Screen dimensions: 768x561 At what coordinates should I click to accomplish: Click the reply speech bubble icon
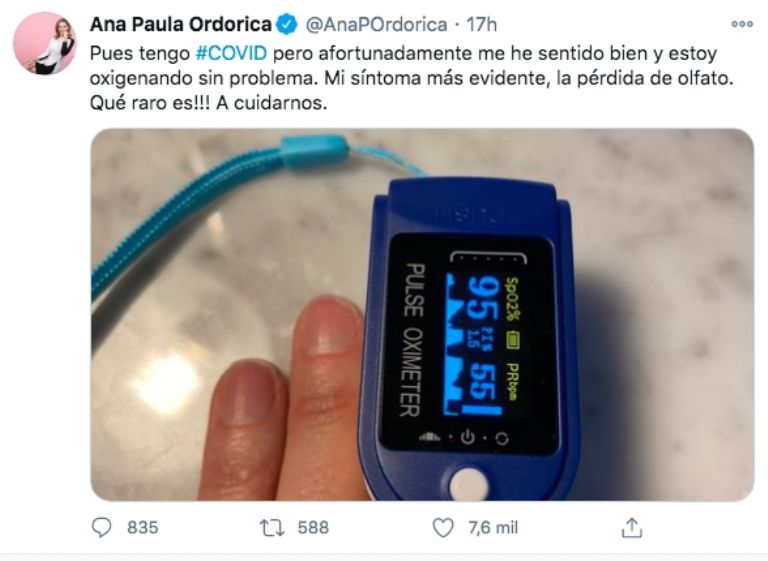[101, 528]
